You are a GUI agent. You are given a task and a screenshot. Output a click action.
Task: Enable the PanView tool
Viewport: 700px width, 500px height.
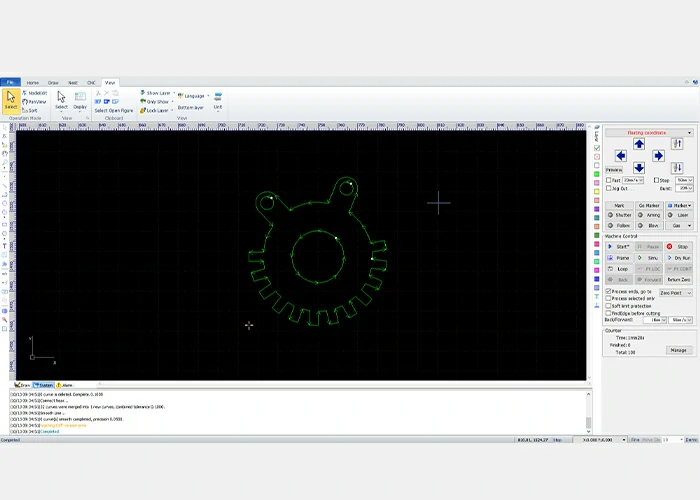point(36,101)
